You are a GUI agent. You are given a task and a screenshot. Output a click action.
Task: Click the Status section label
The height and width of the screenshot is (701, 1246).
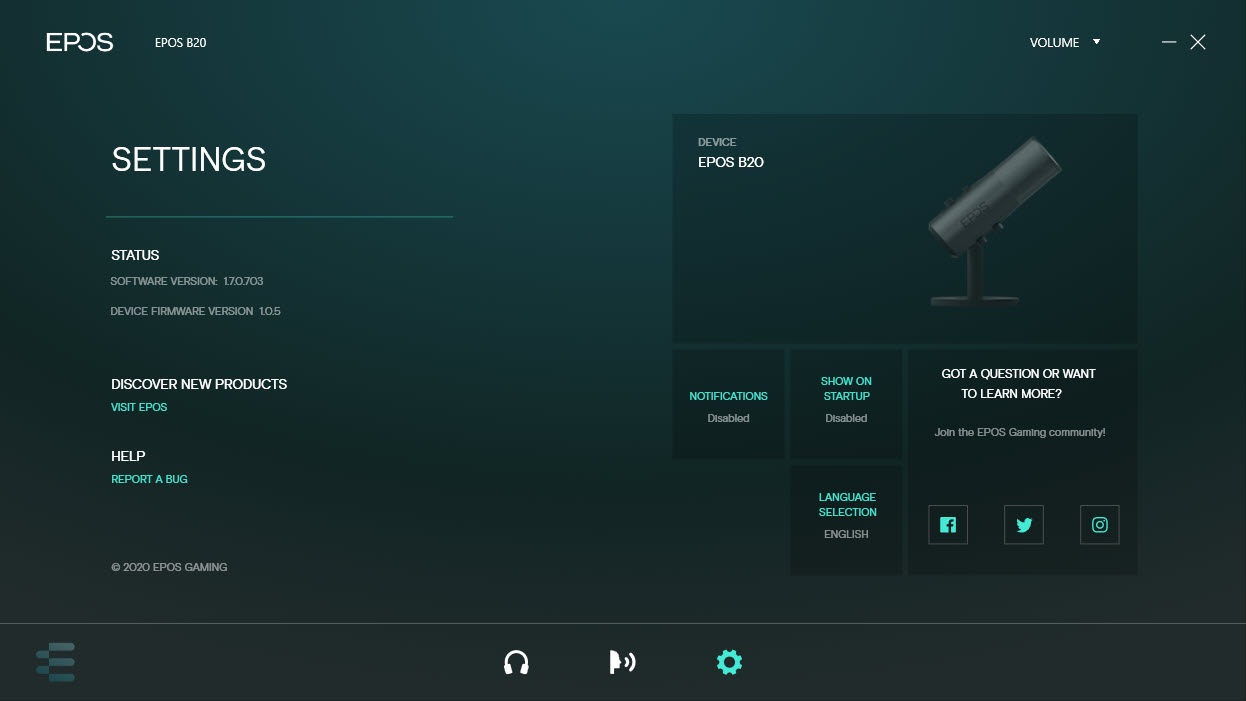tap(135, 255)
